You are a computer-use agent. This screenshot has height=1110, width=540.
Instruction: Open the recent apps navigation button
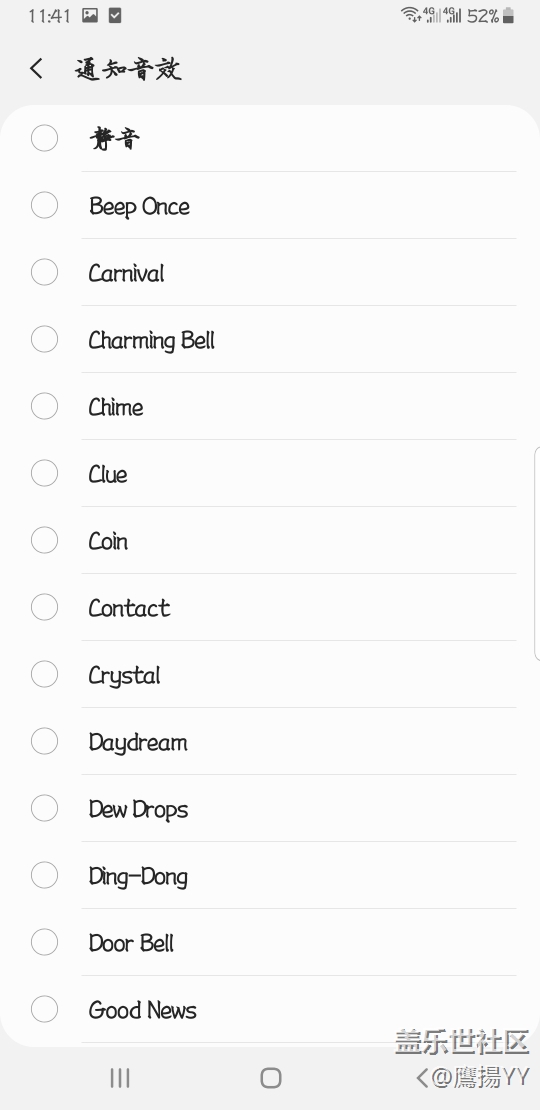pyautogui.click(x=120, y=1077)
